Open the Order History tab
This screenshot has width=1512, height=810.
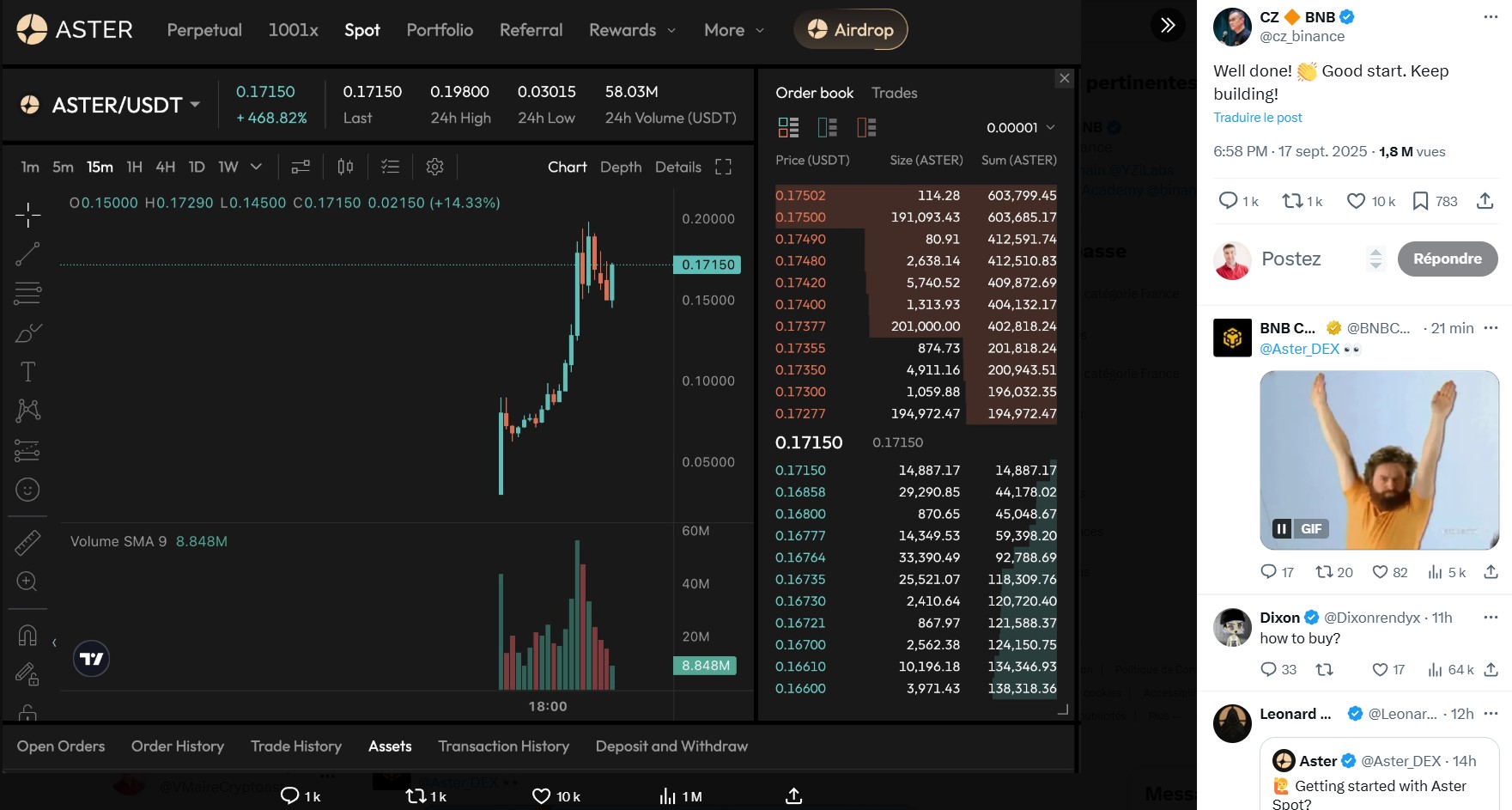177,746
